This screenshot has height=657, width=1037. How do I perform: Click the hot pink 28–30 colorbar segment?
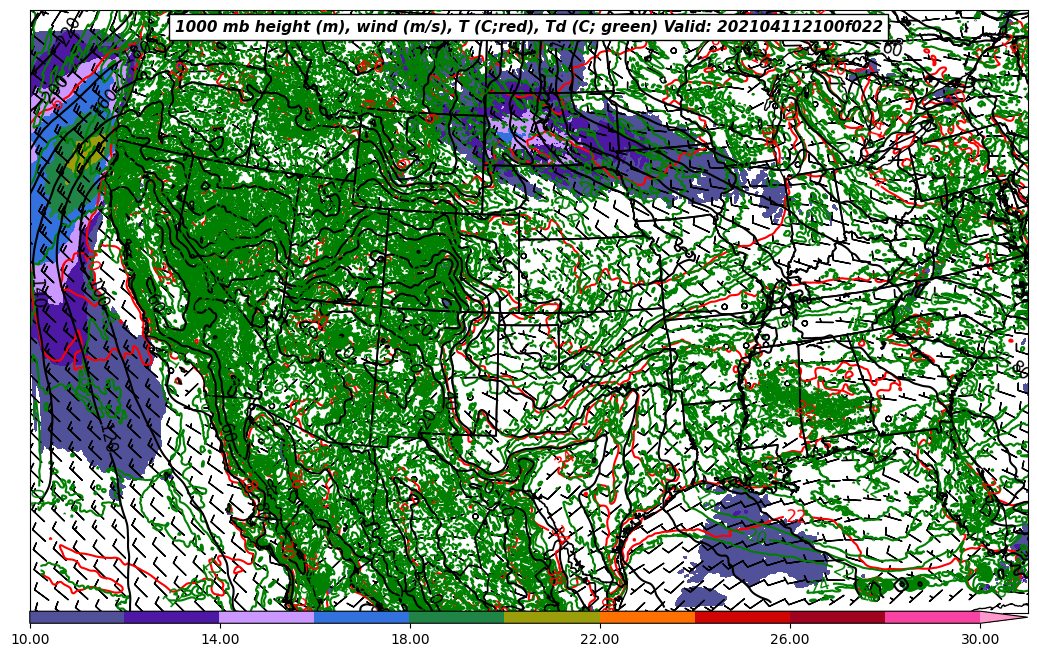[x=932, y=618]
